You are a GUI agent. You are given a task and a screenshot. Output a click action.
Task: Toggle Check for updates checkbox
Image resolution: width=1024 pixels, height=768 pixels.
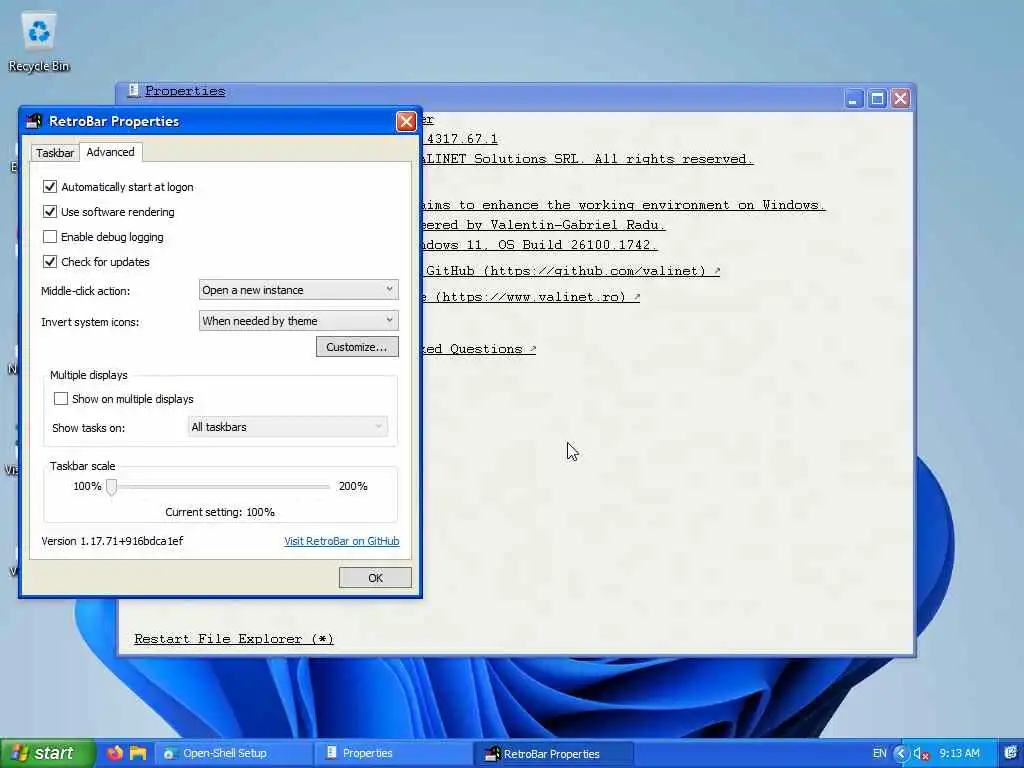coord(50,262)
